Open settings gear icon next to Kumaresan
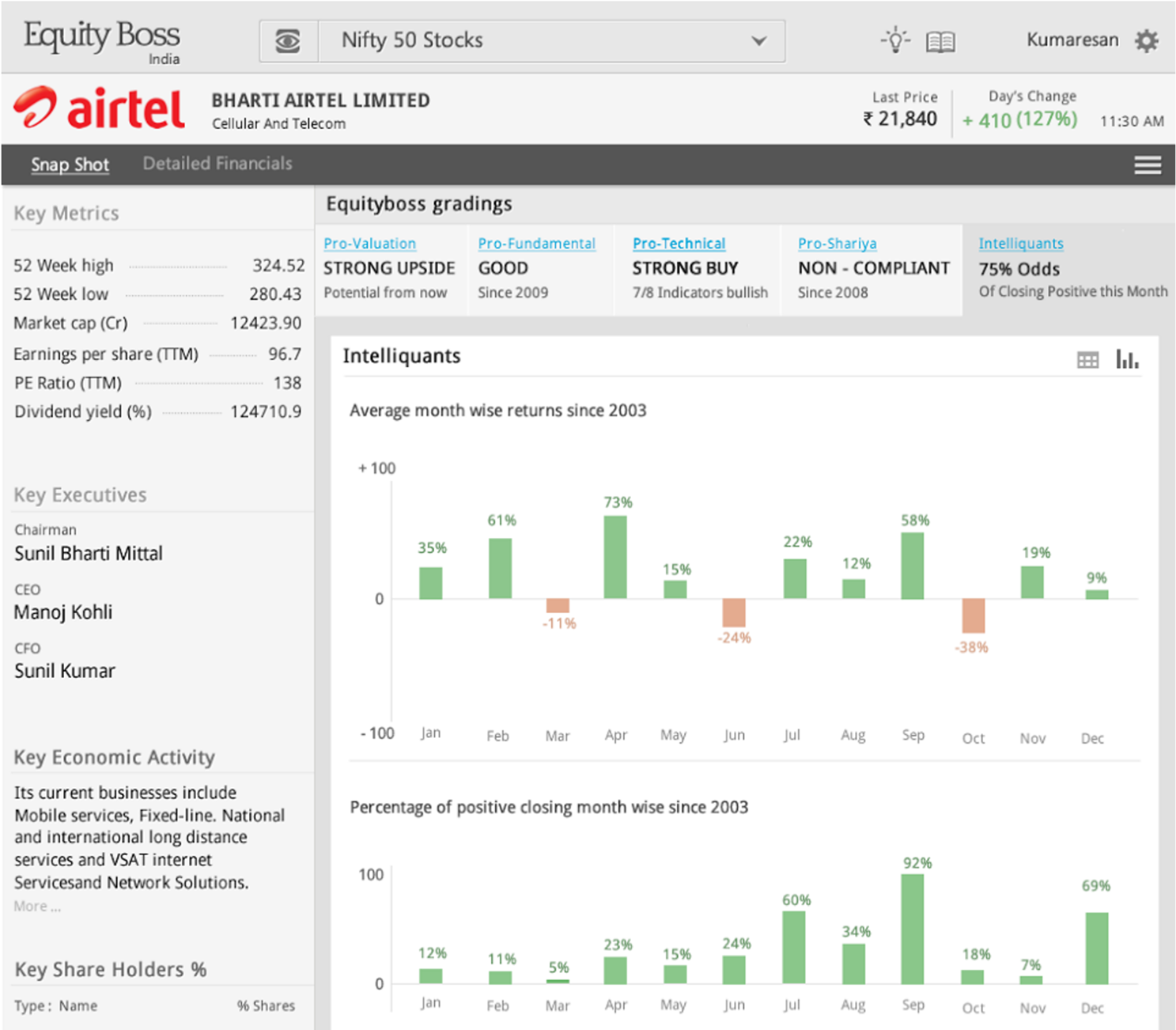The width and height of the screenshot is (1176, 1030). pyautogui.click(x=1146, y=40)
